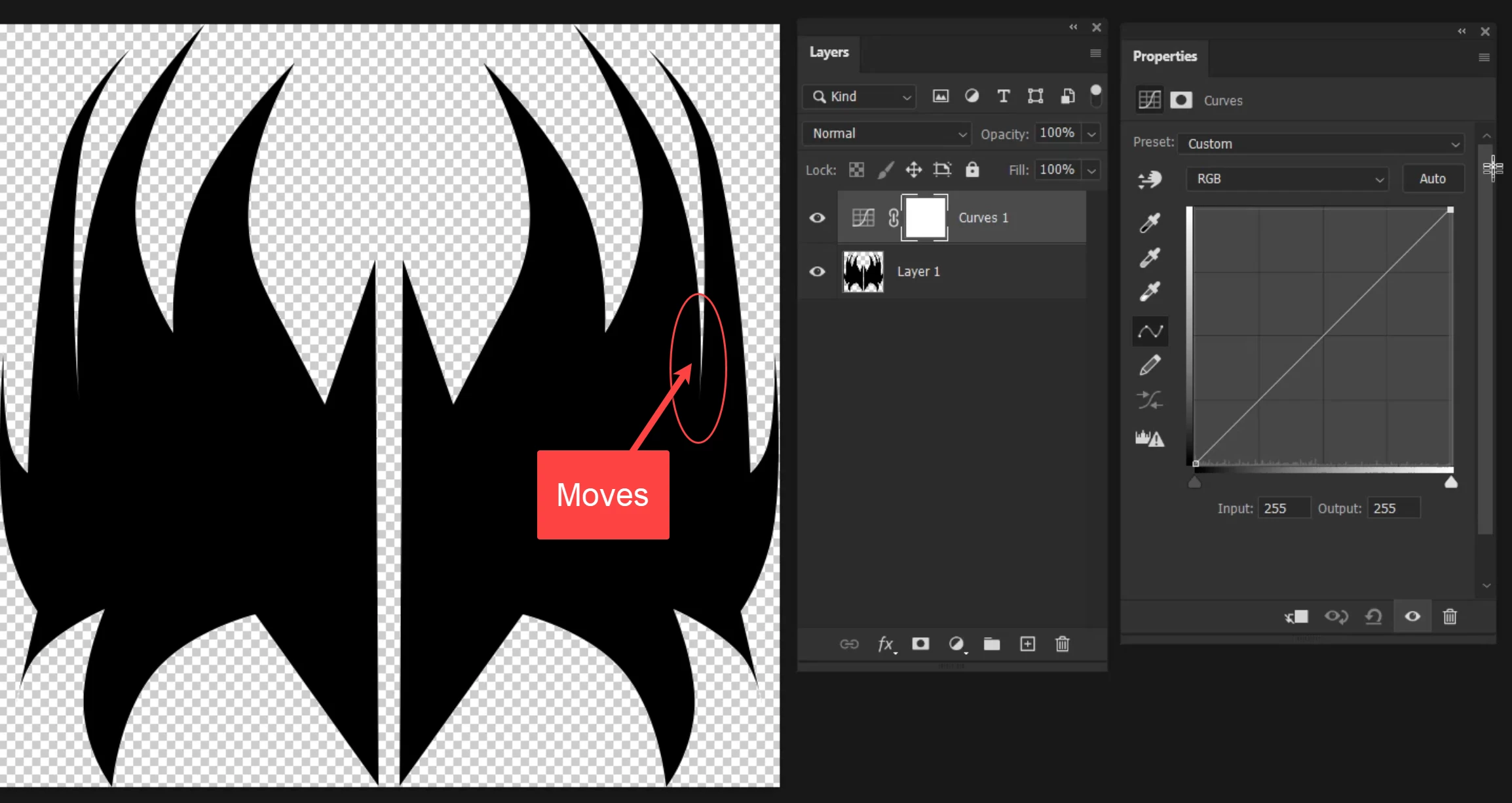
Task: Open the Normal blend mode dropdown
Action: tap(887, 134)
